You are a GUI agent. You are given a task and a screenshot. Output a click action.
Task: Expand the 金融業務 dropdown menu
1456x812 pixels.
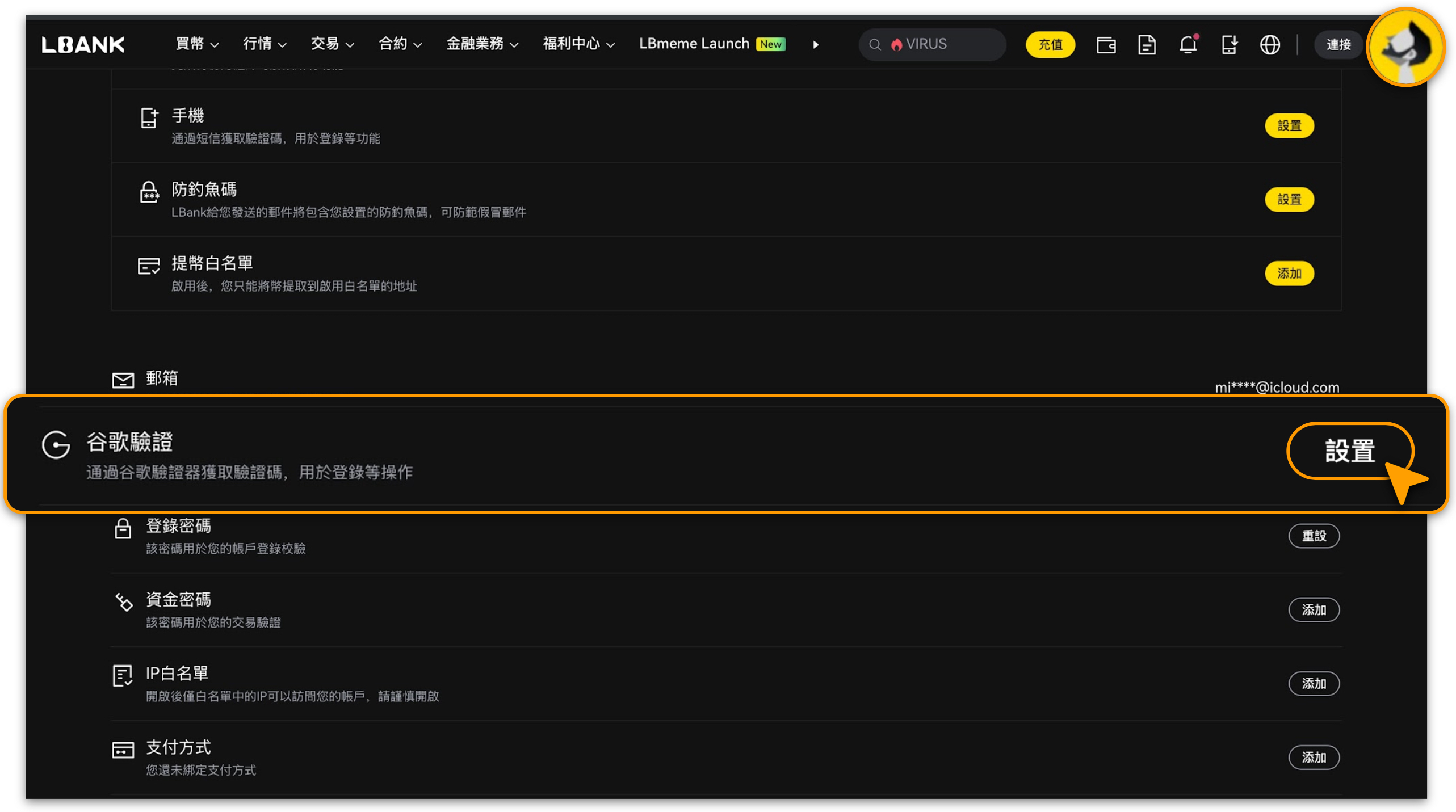pyautogui.click(x=482, y=44)
